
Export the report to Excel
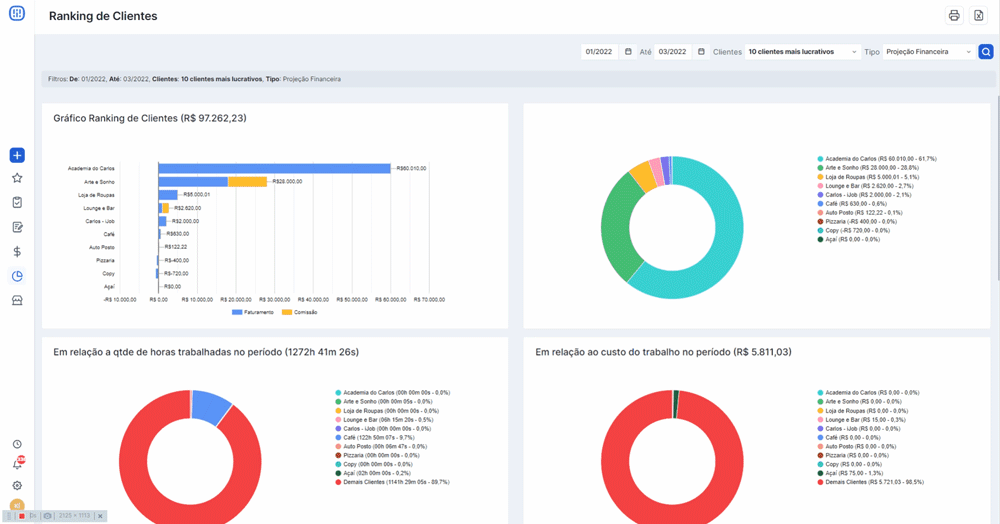tap(979, 16)
